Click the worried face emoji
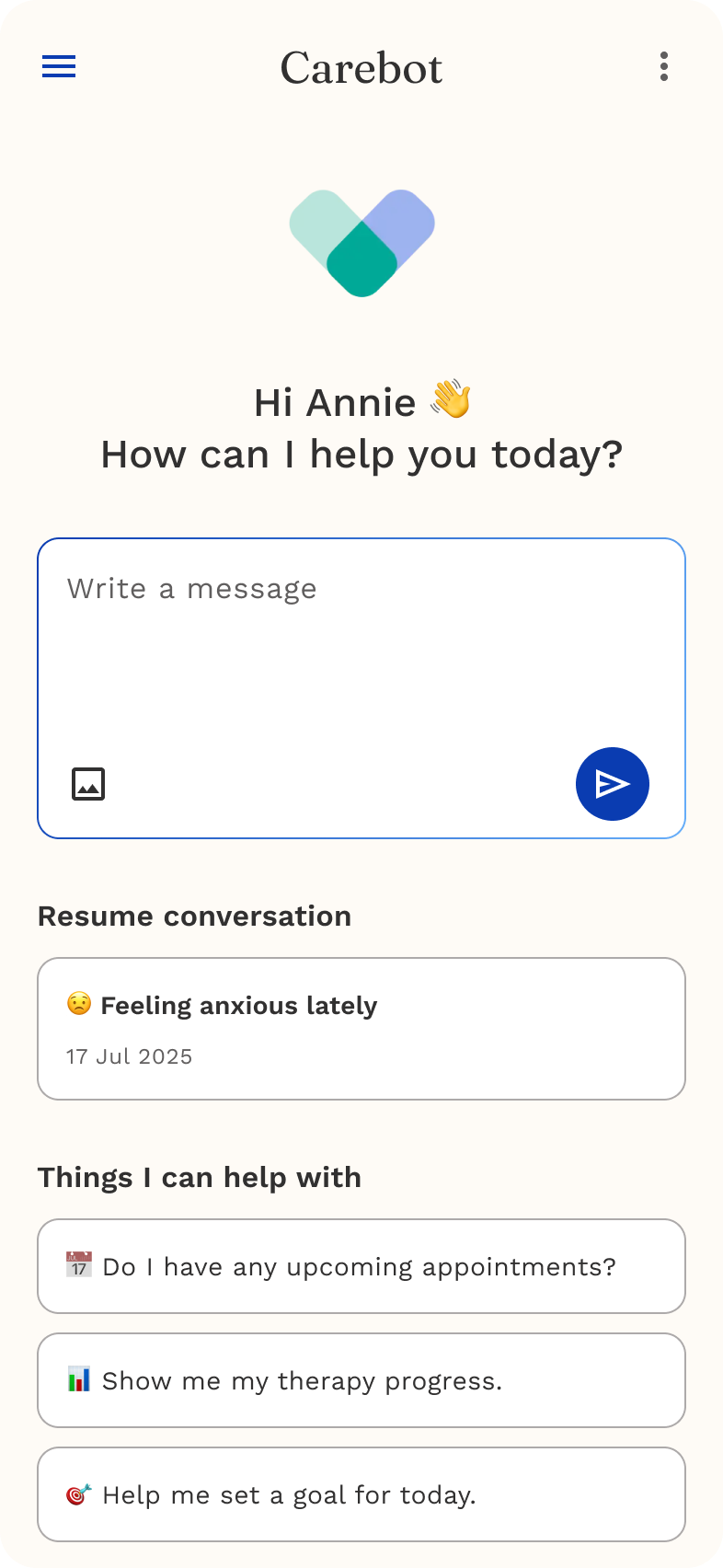723x1568 pixels. pos(79,1004)
